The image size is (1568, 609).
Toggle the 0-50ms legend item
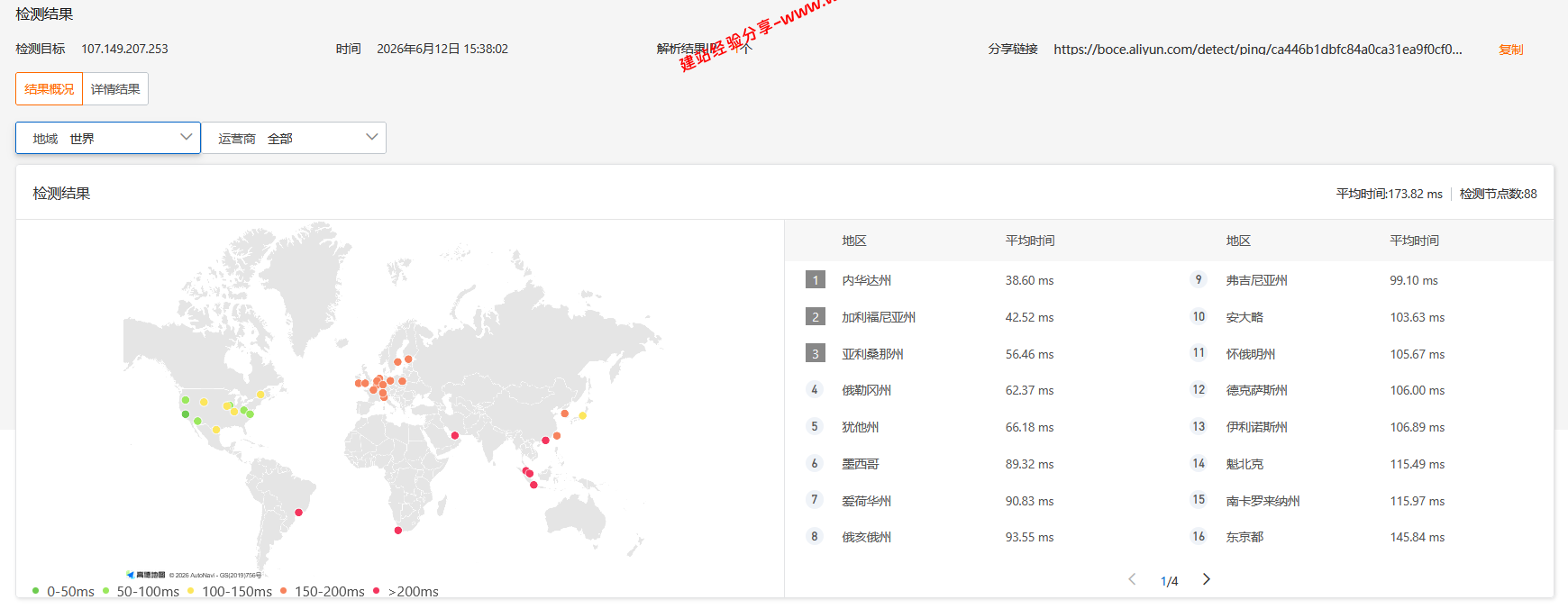(x=63, y=591)
